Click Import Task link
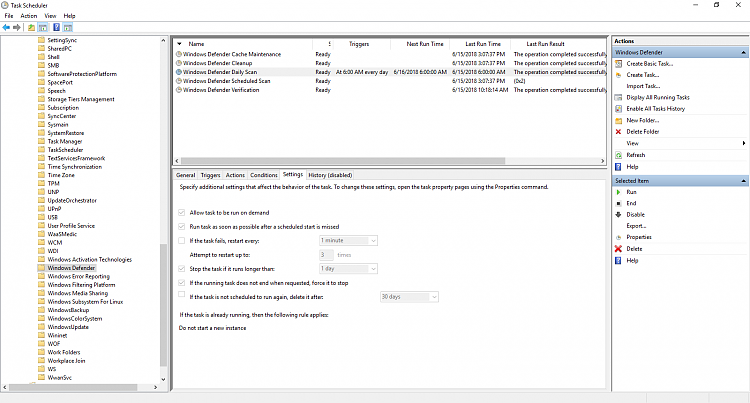The image size is (750, 403). coord(643,86)
